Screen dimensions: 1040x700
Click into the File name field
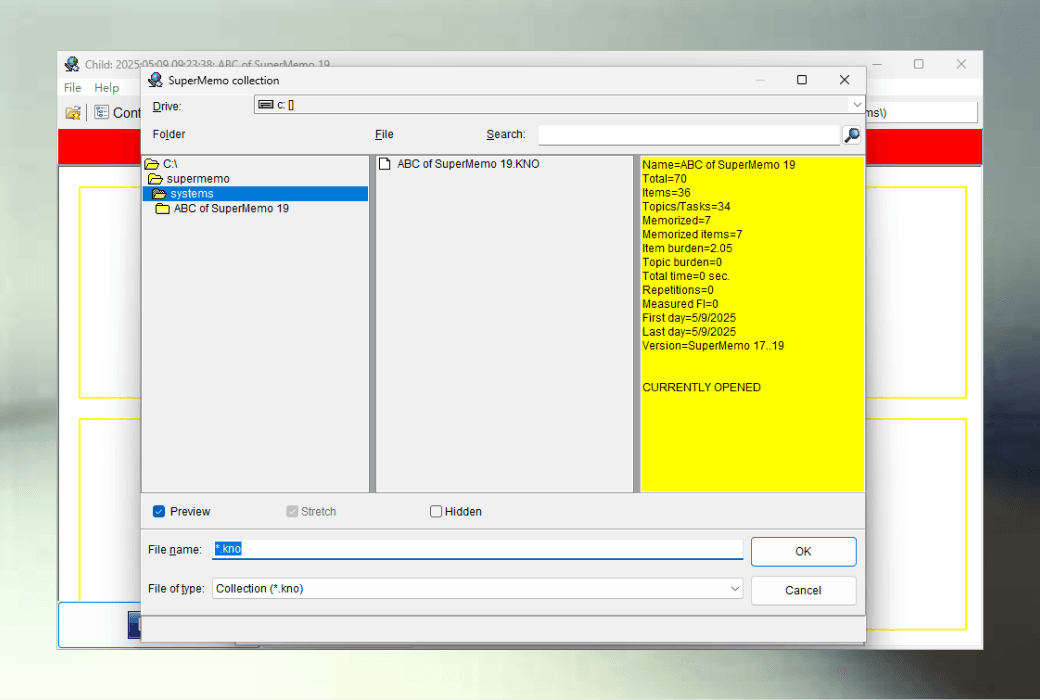[478, 549]
